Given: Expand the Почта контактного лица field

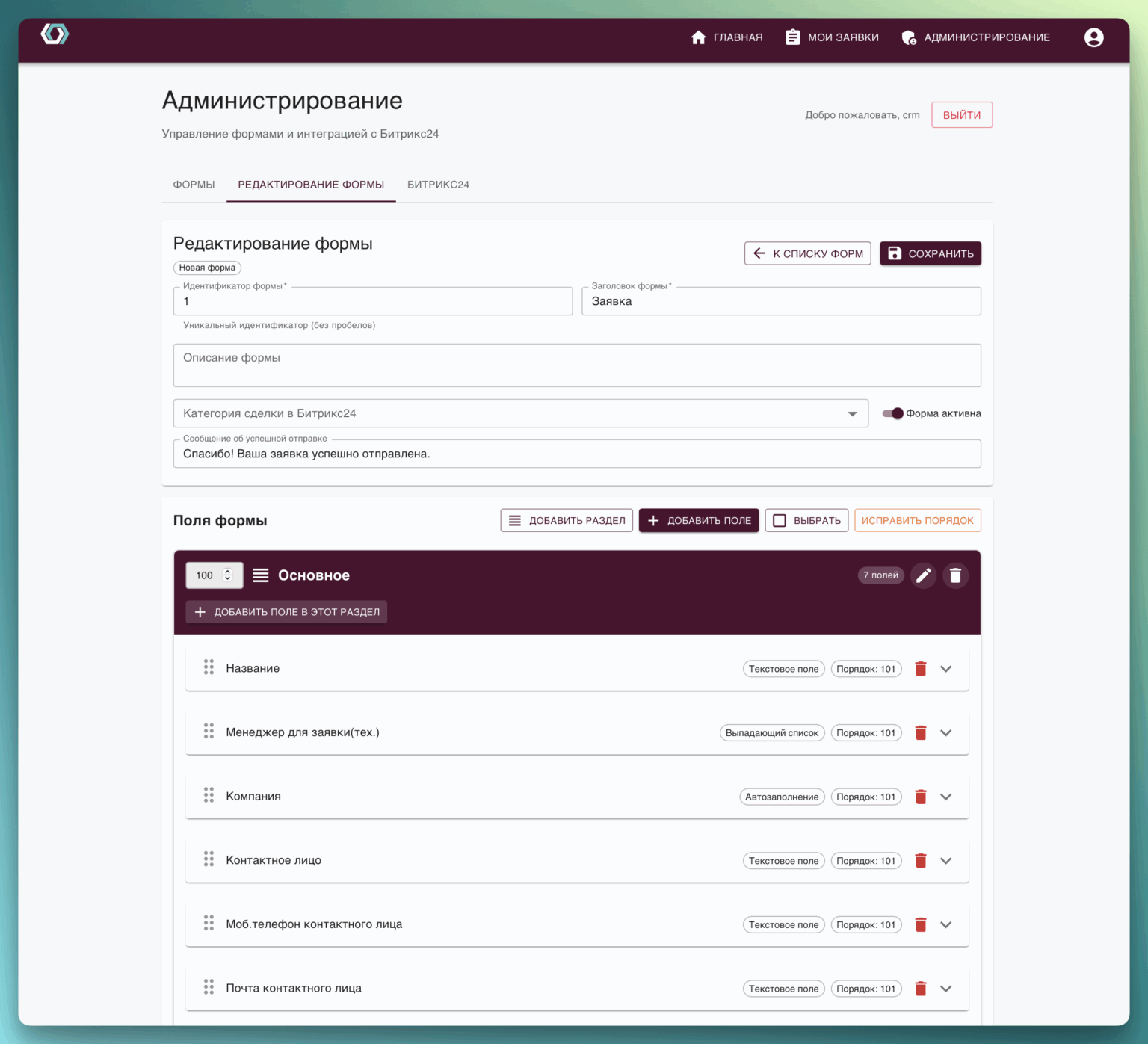Looking at the screenshot, I should coord(946,989).
